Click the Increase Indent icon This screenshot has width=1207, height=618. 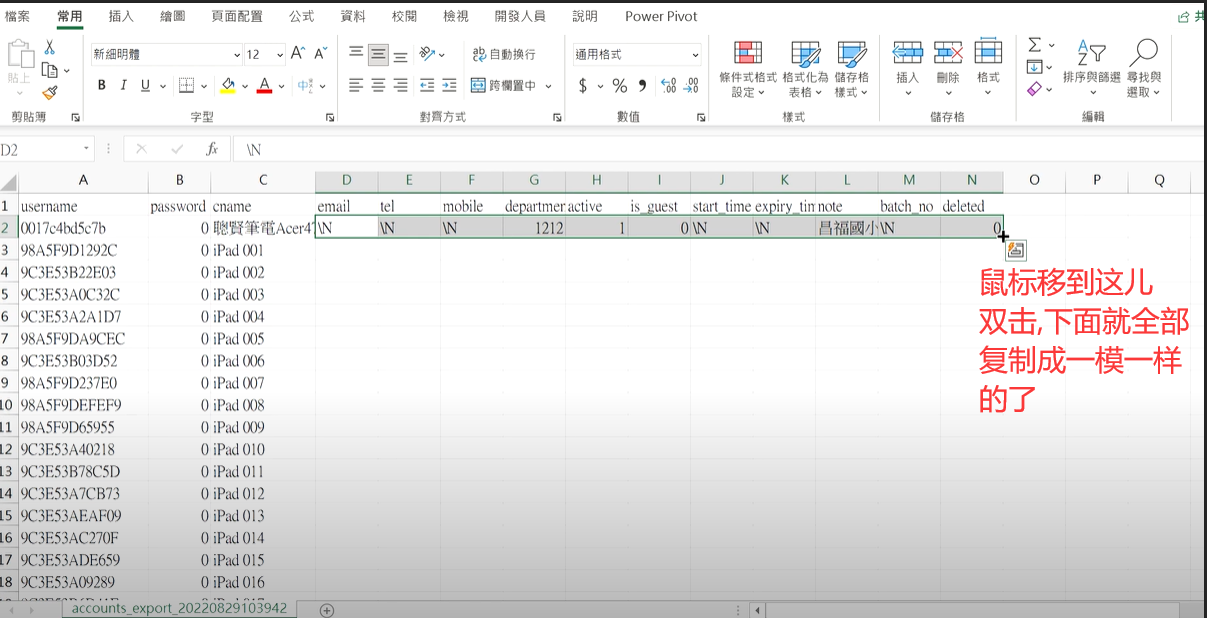point(449,86)
